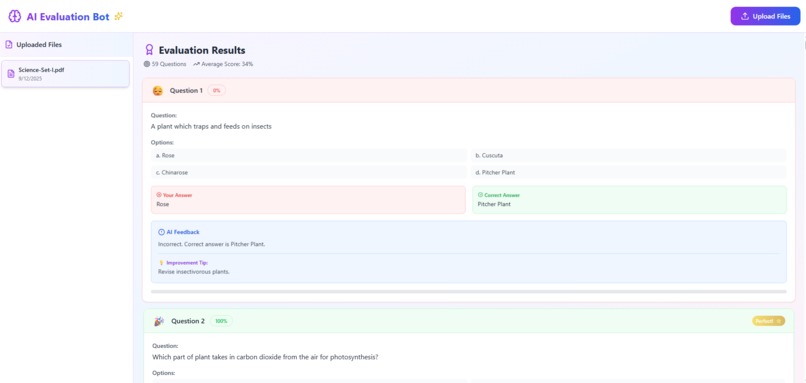Select option a. Rose

click(x=308, y=155)
